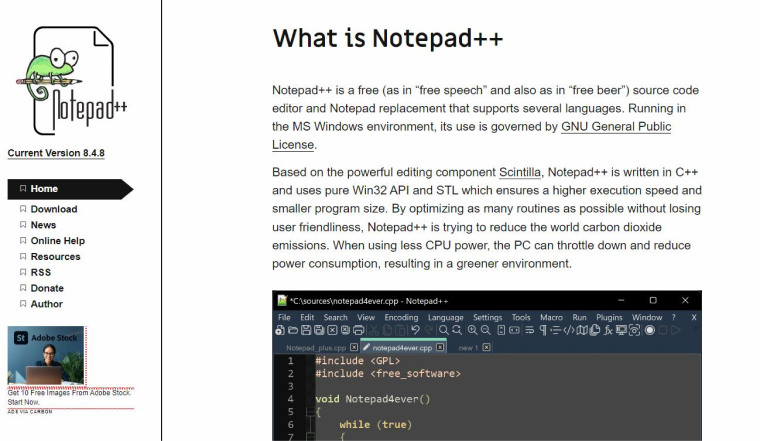
Task: Toggle the indent guide toolbar icon
Action: click(x=555, y=331)
